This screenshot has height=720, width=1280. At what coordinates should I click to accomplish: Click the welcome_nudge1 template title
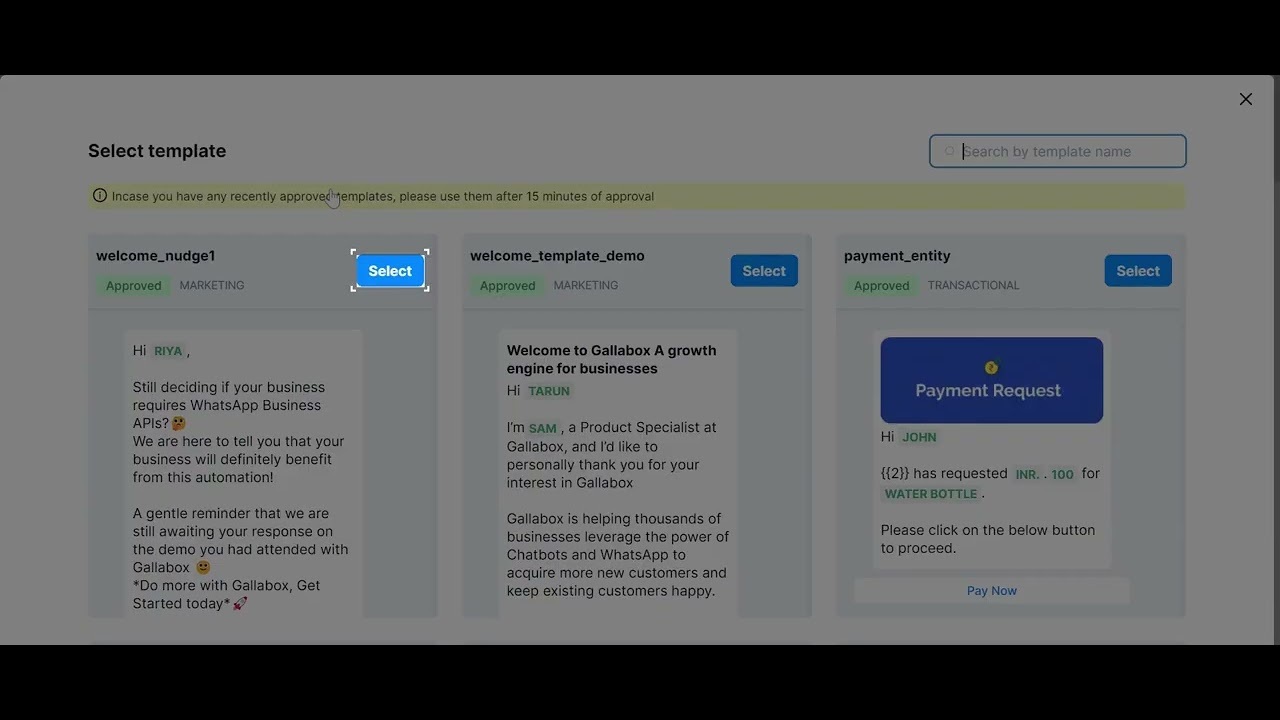tap(155, 256)
